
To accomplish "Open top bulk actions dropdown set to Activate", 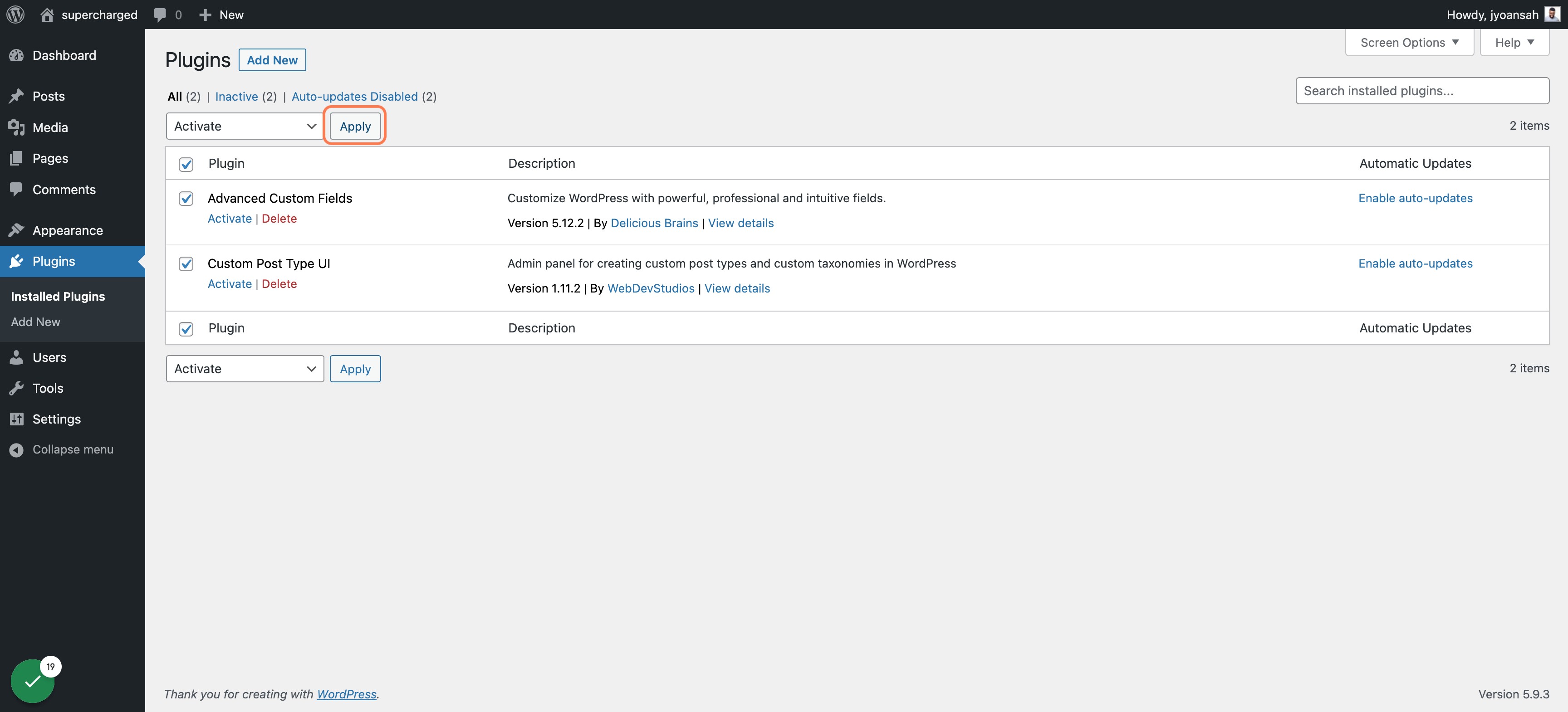I will (245, 126).
